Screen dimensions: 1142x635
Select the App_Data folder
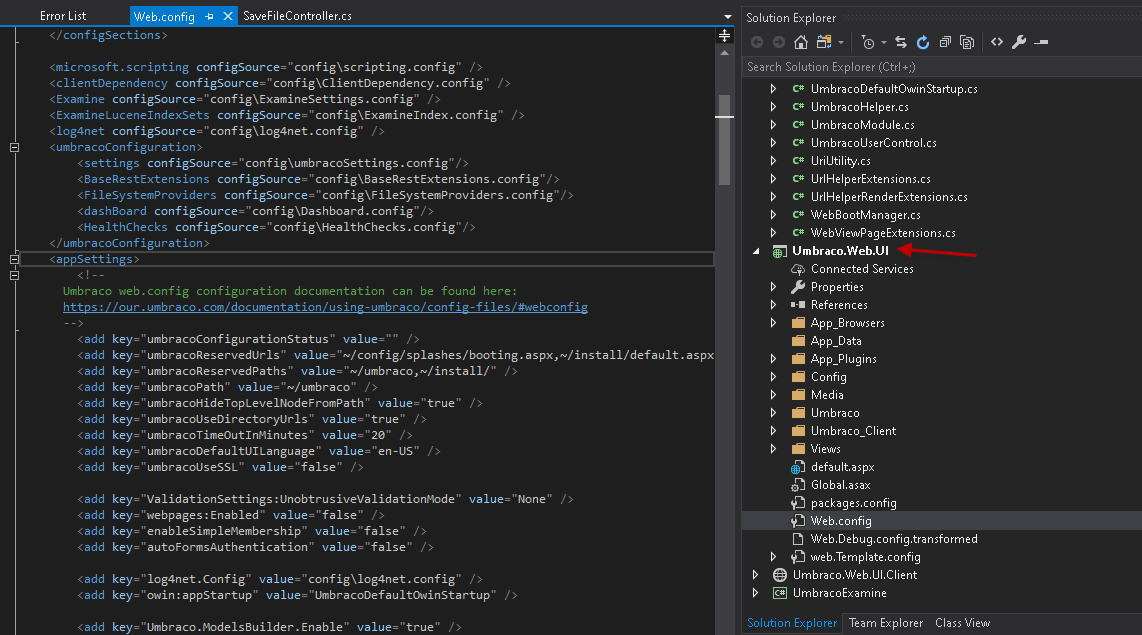point(836,341)
